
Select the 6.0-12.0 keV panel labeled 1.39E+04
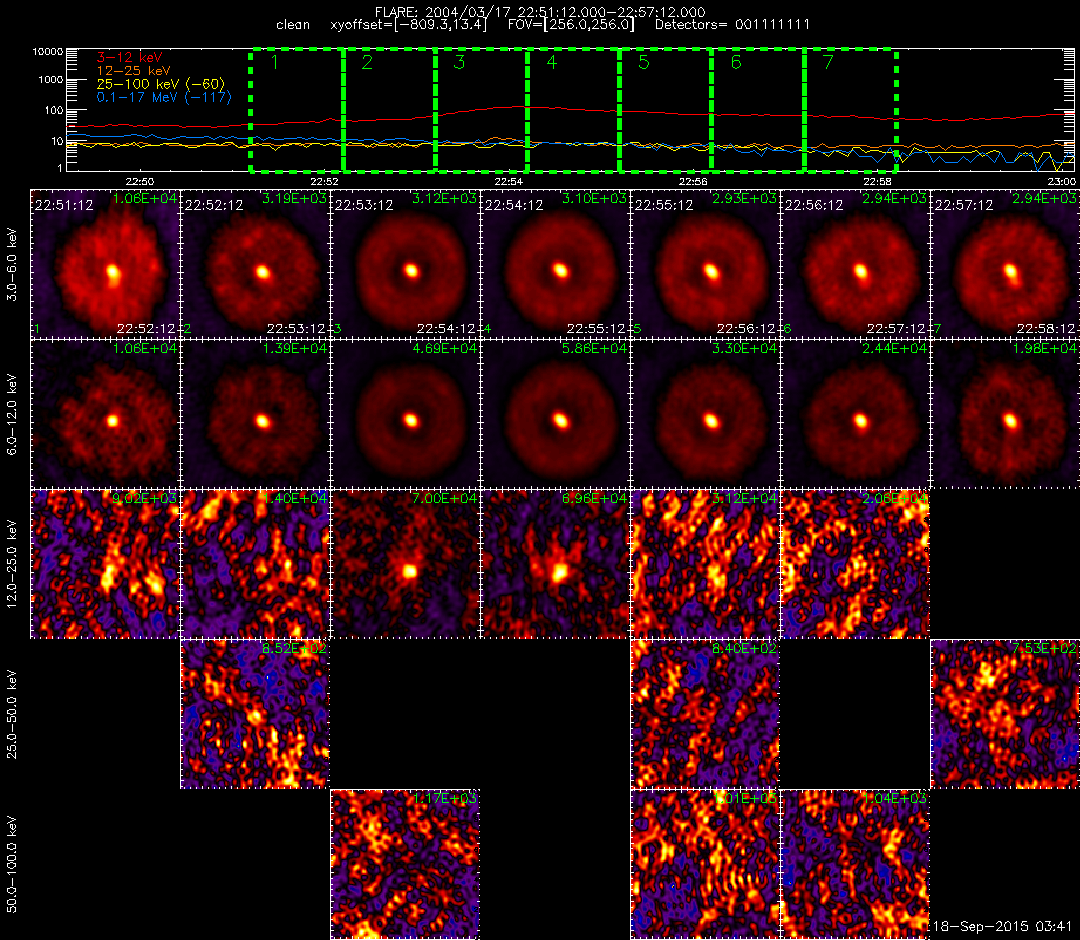pos(256,415)
